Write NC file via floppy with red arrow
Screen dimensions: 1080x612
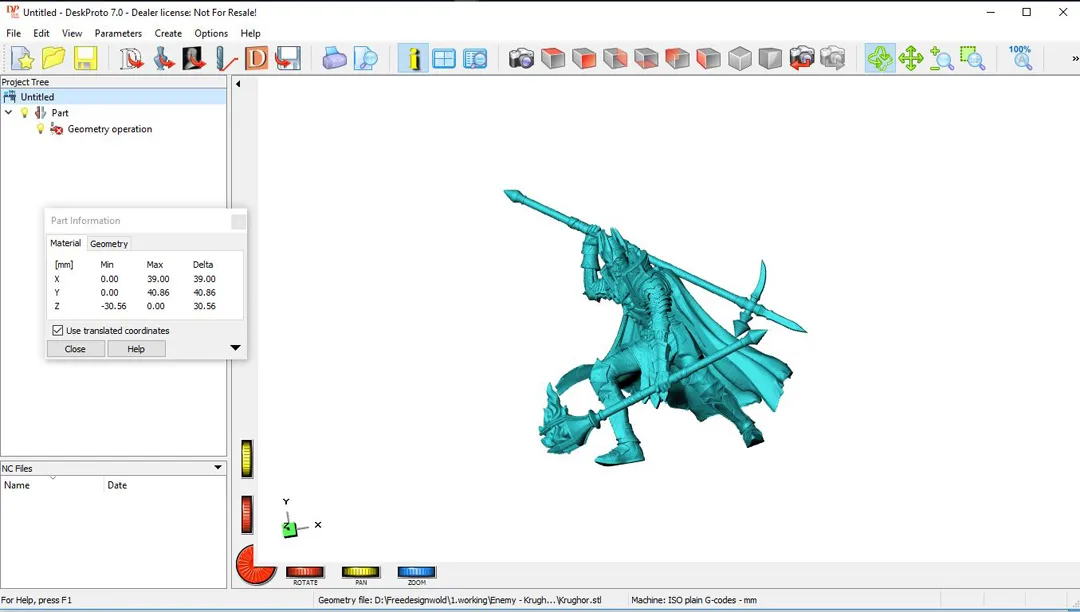tap(288, 59)
